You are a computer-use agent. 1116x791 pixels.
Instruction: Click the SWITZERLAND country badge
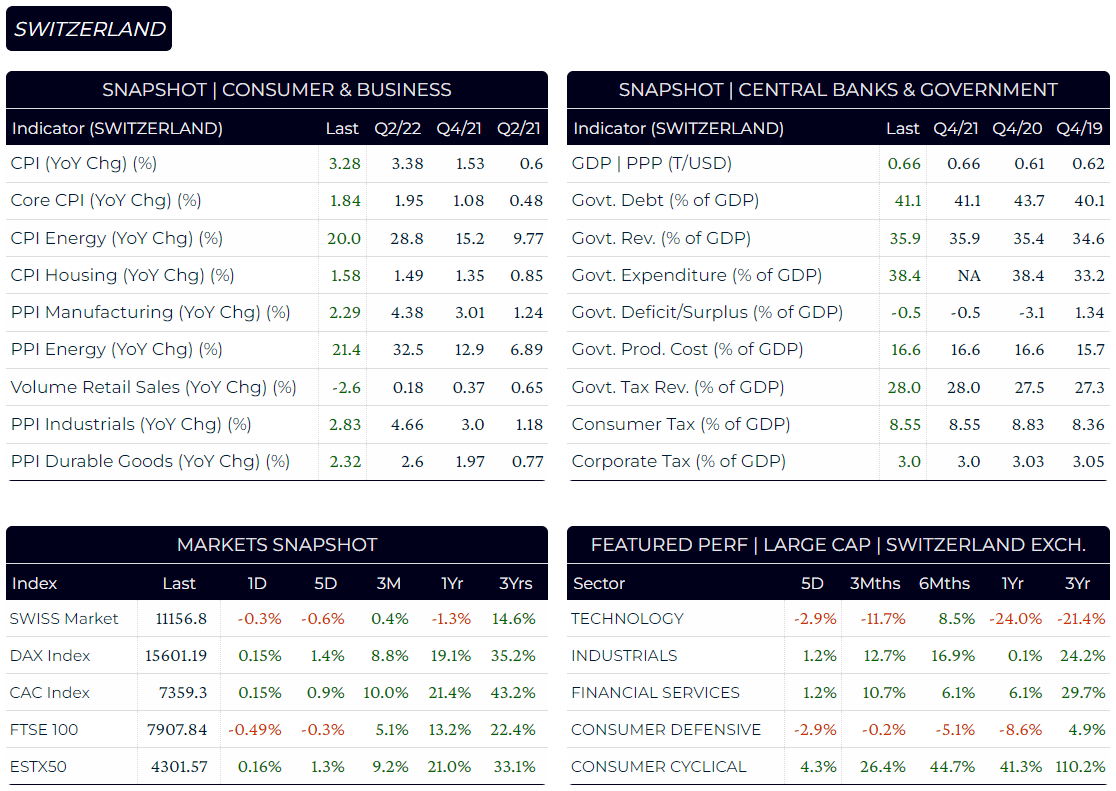89,28
